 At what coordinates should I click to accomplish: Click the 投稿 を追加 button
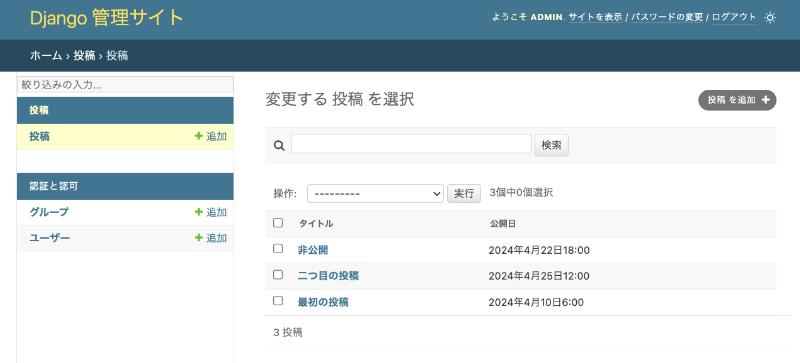click(x=737, y=100)
